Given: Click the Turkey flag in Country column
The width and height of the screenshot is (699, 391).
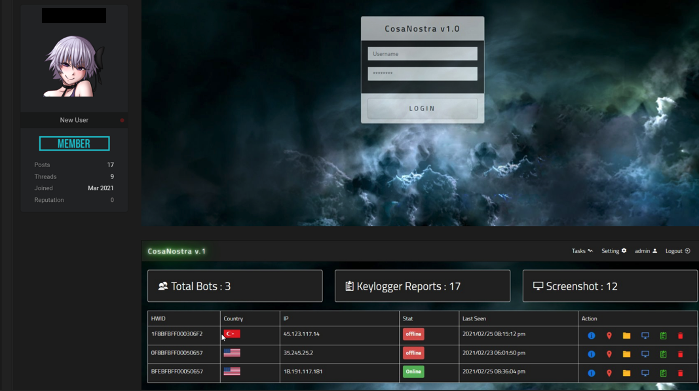Looking at the screenshot, I should 232,333.
